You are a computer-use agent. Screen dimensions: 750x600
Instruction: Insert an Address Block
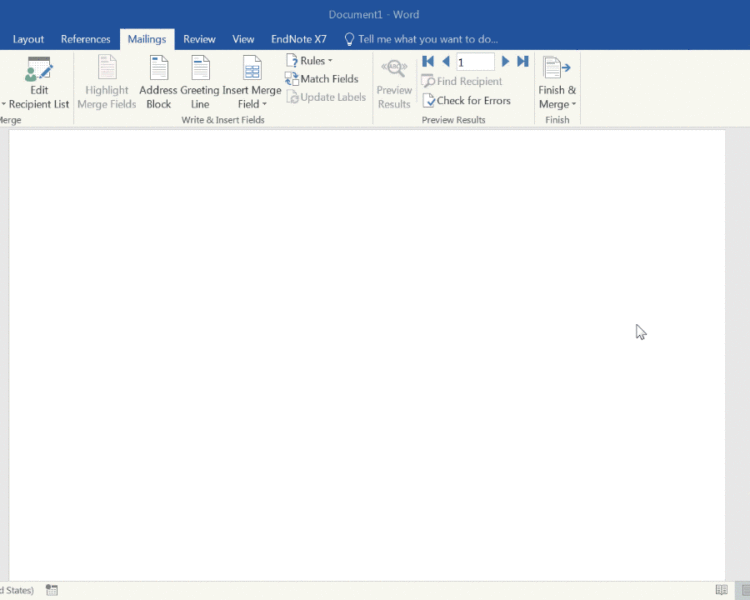(x=158, y=82)
